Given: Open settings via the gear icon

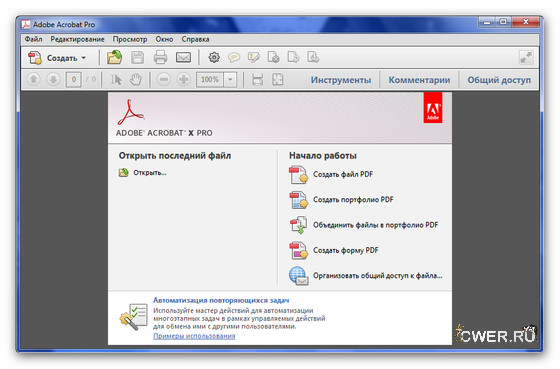Looking at the screenshot, I should click(x=214, y=58).
